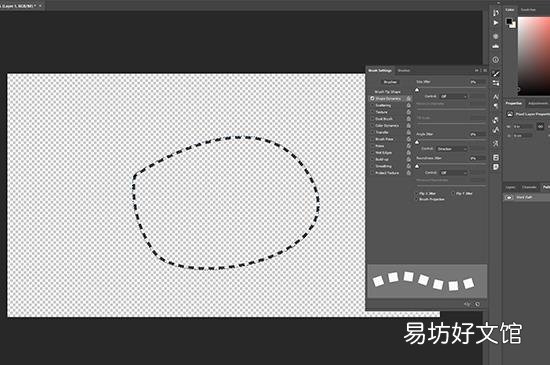The image size is (550, 365).
Task: Click the Angle Jitter slider handle
Action: coord(417,142)
